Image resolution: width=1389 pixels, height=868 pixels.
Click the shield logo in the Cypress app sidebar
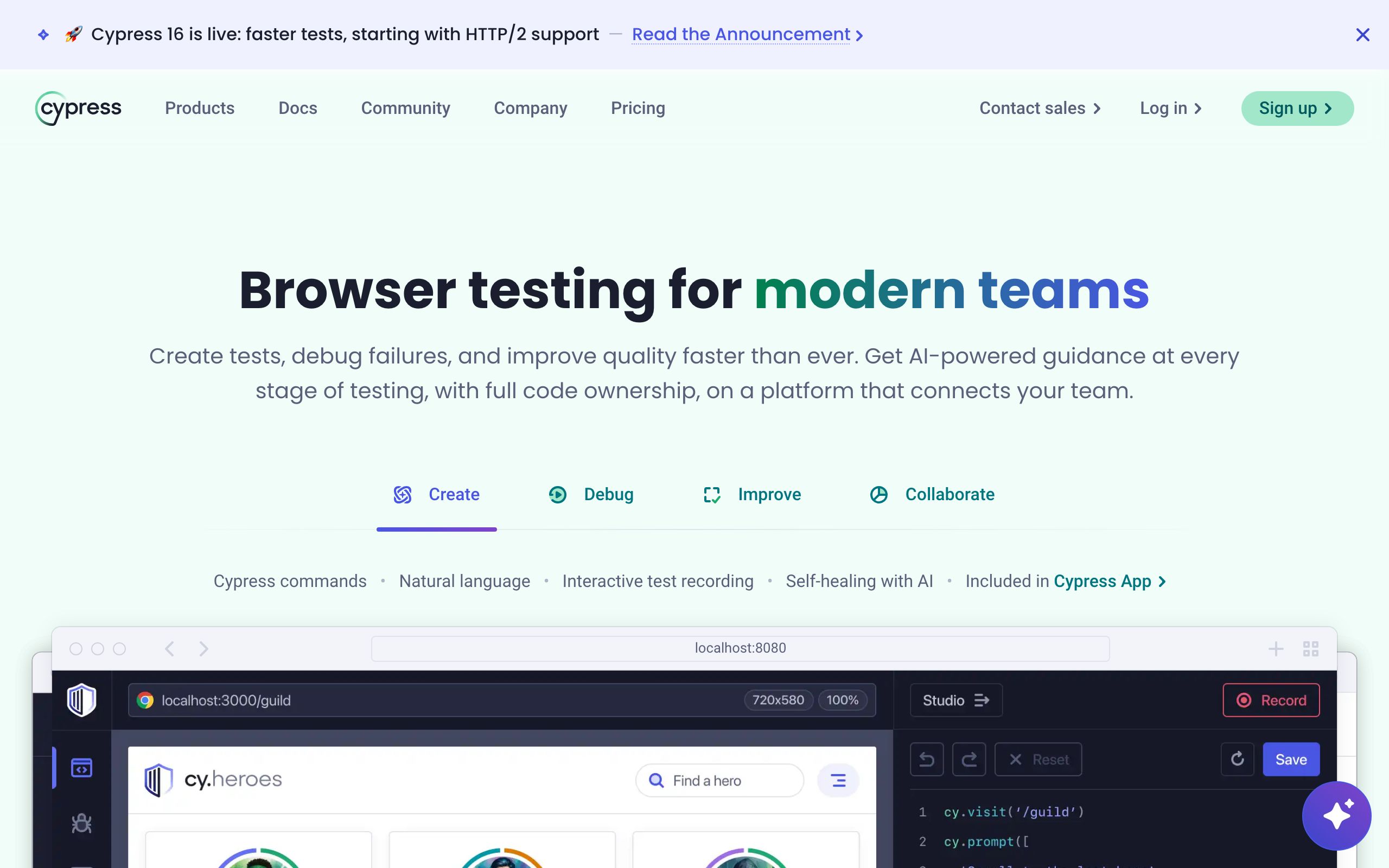point(81,700)
